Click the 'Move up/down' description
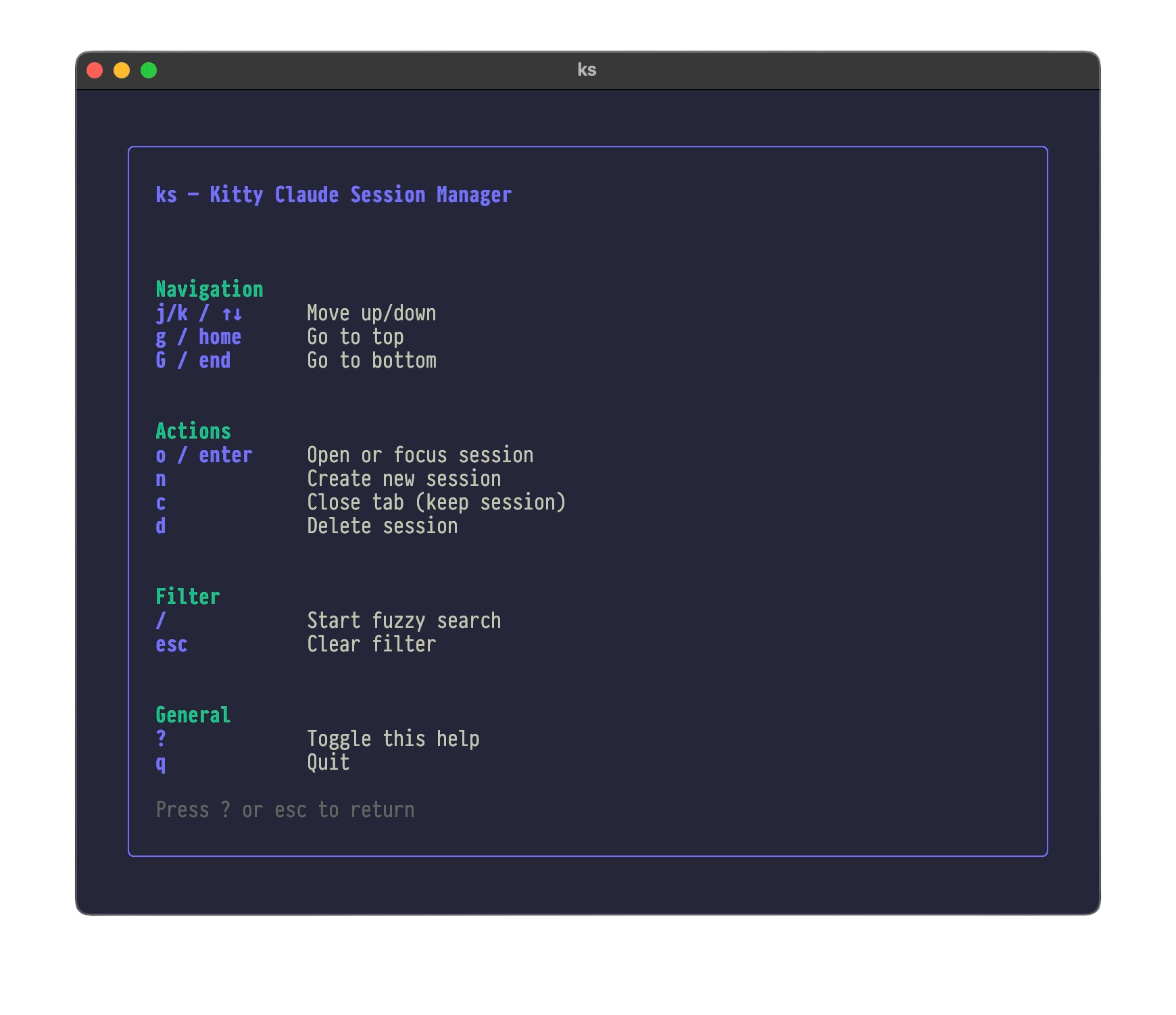Screen dimensions: 1176x1015 coord(371,314)
